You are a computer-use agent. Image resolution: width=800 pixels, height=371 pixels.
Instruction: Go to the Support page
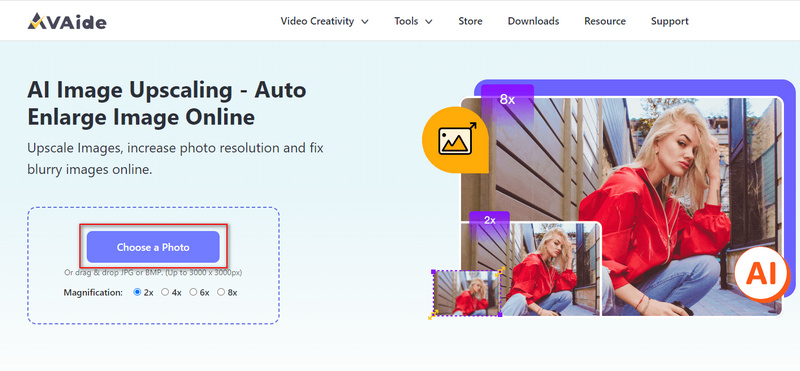pyautogui.click(x=669, y=21)
